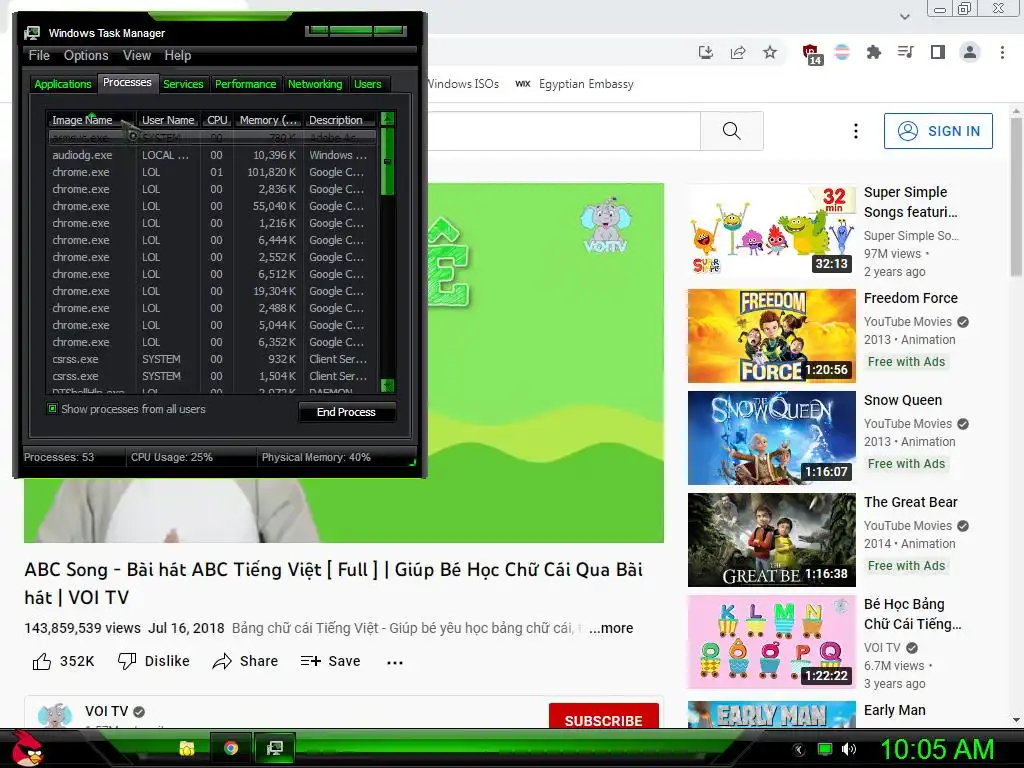Open the Task Manager File menu
Viewport: 1024px width, 768px height.
(x=39, y=56)
